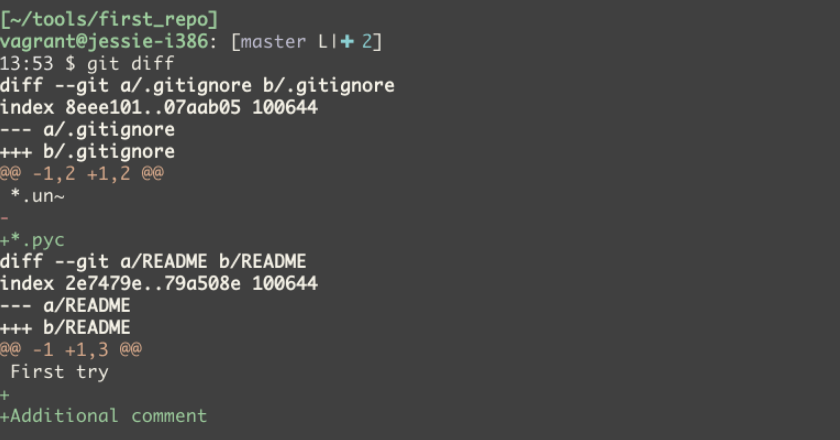Click the @@ -1 +1,3 @@ hunk header
The width and height of the screenshot is (840, 440).
click(x=71, y=349)
